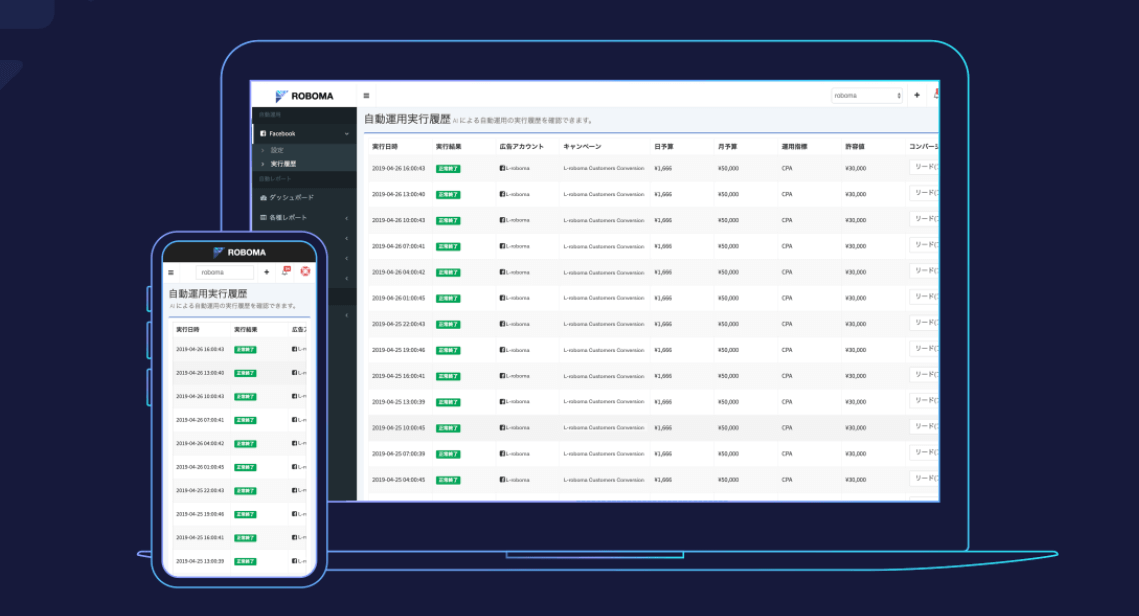Tap green 正常終了 badge in phone row 2019-04-26 16:00:43
The image size is (1139, 616).
(x=245, y=350)
